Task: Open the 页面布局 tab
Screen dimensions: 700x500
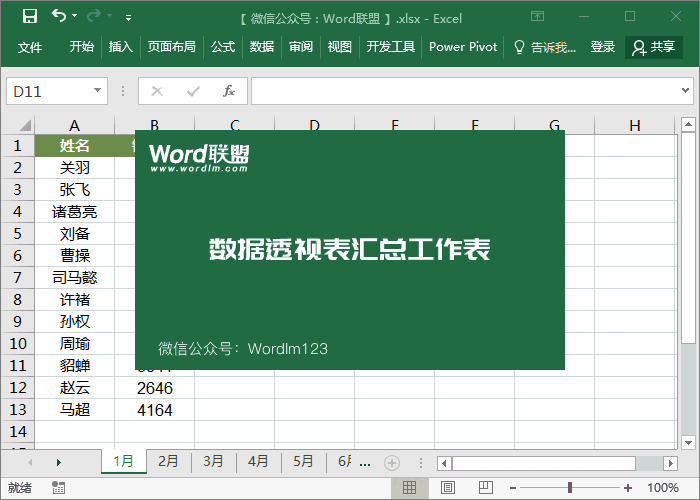Action: (x=171, y=46)
